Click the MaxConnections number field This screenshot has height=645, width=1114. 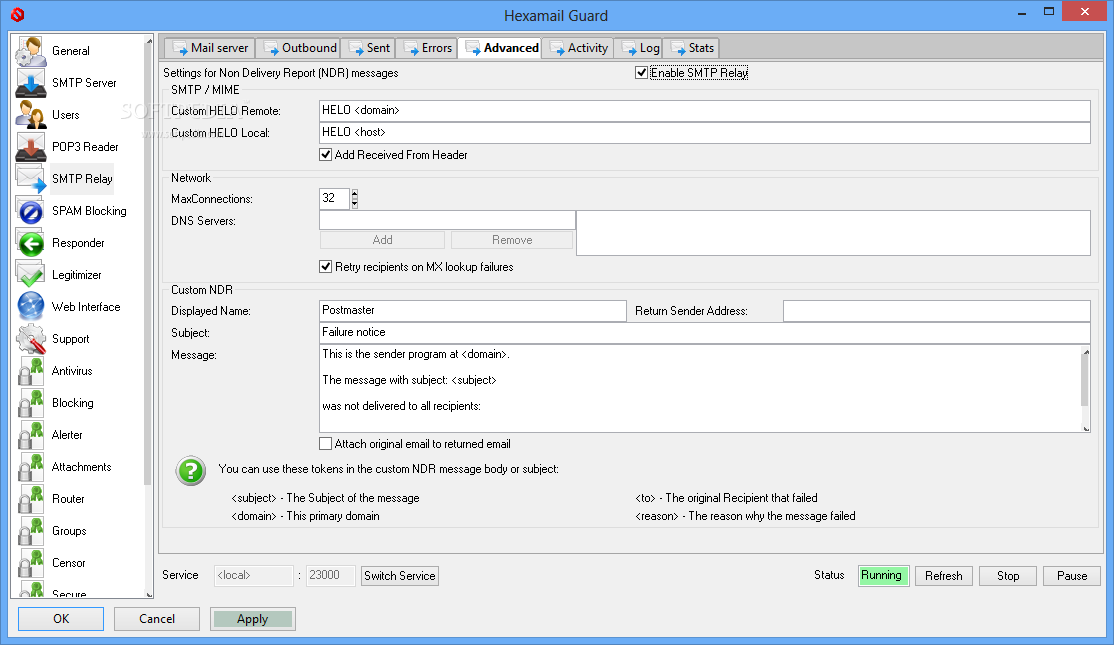[x=335, y=199]
